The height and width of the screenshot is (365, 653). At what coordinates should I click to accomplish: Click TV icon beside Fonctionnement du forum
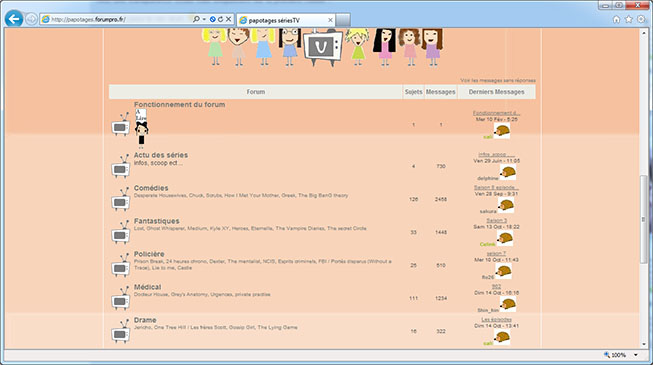(x=121, y=124)
